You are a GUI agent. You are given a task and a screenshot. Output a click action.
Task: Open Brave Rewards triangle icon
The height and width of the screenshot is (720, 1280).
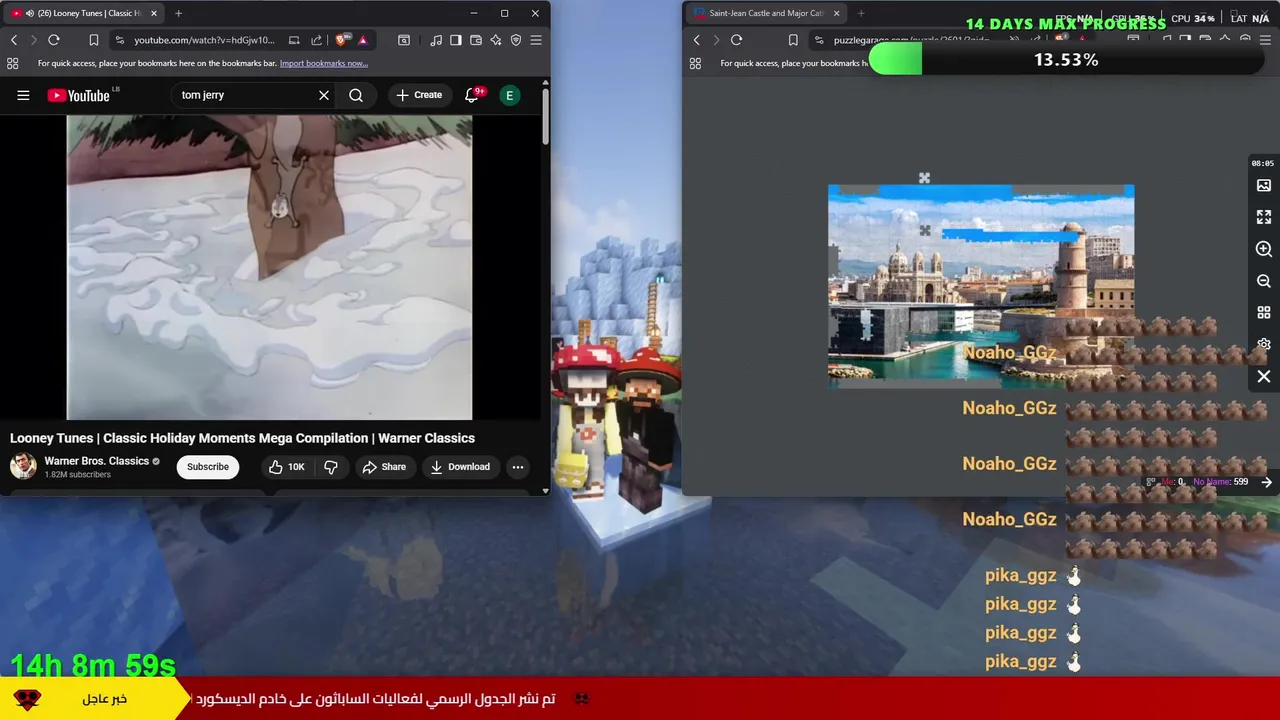click(363, 40)
